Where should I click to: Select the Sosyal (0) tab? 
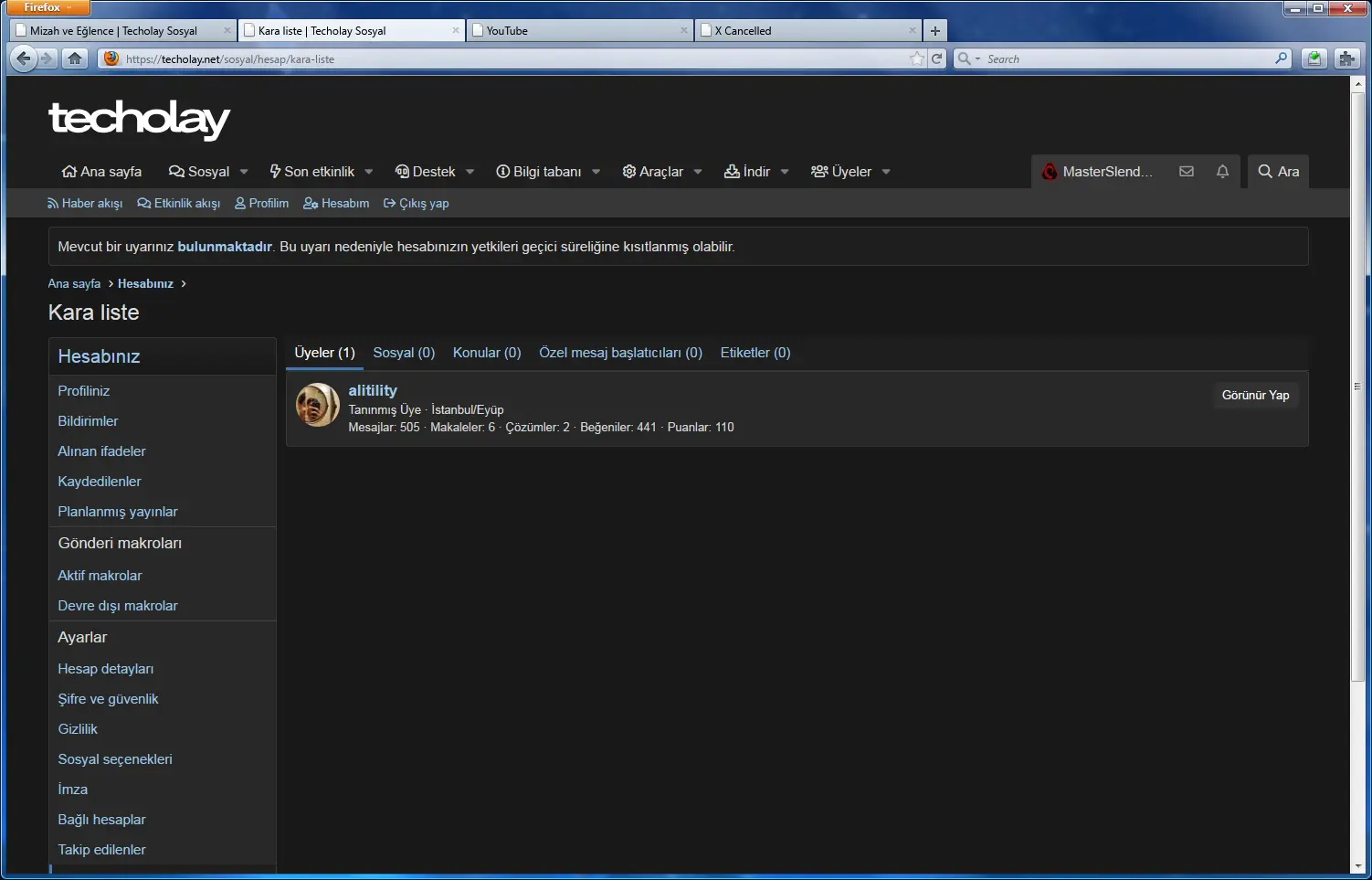click(404, 353)
